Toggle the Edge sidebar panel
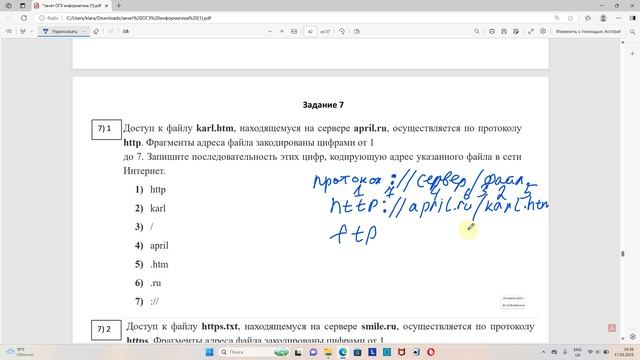The image size is (640, 360). 633,18
